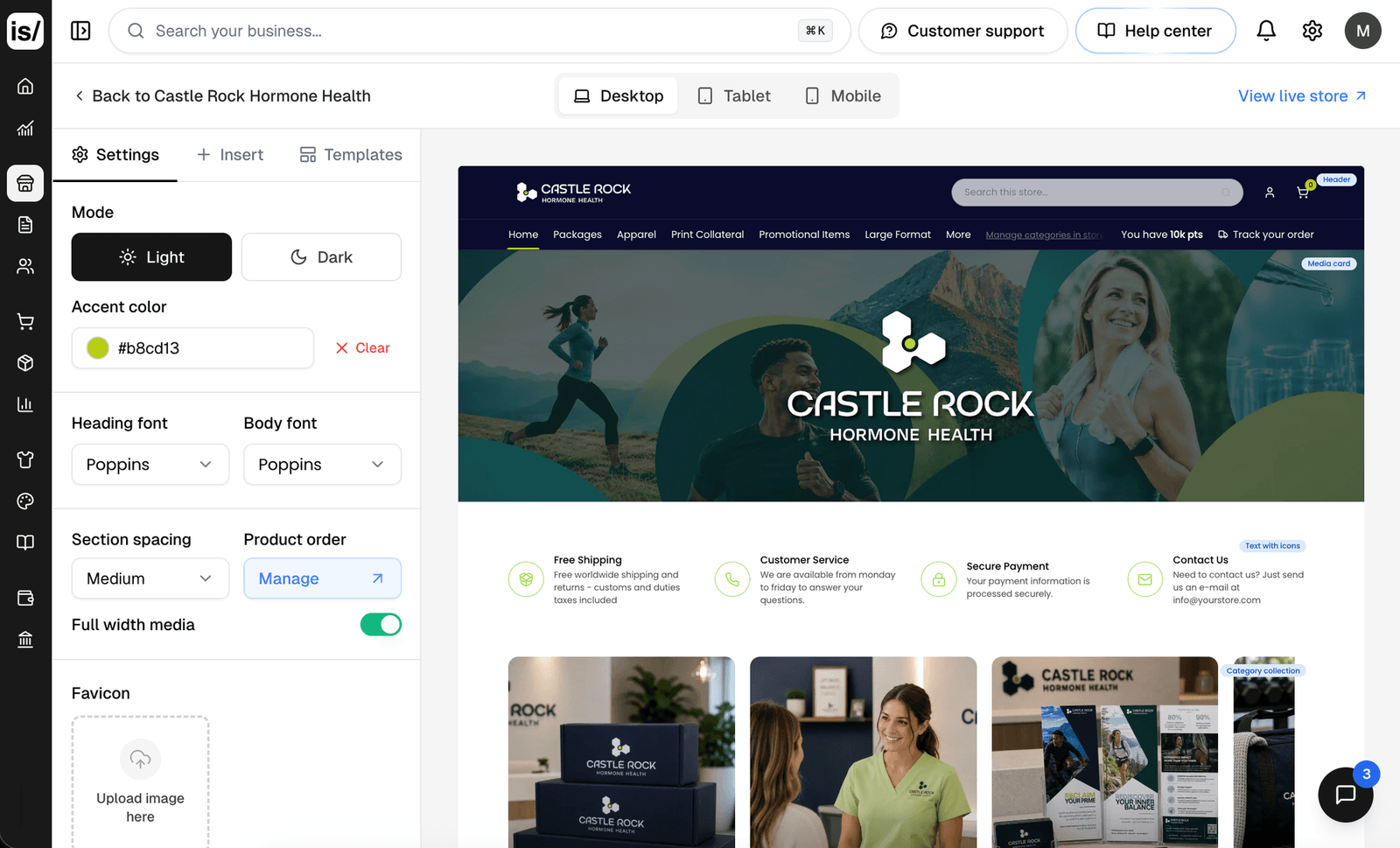Switch preview to Mobile view
This screenshot has width=1400, height=848.
coord(843,96)
